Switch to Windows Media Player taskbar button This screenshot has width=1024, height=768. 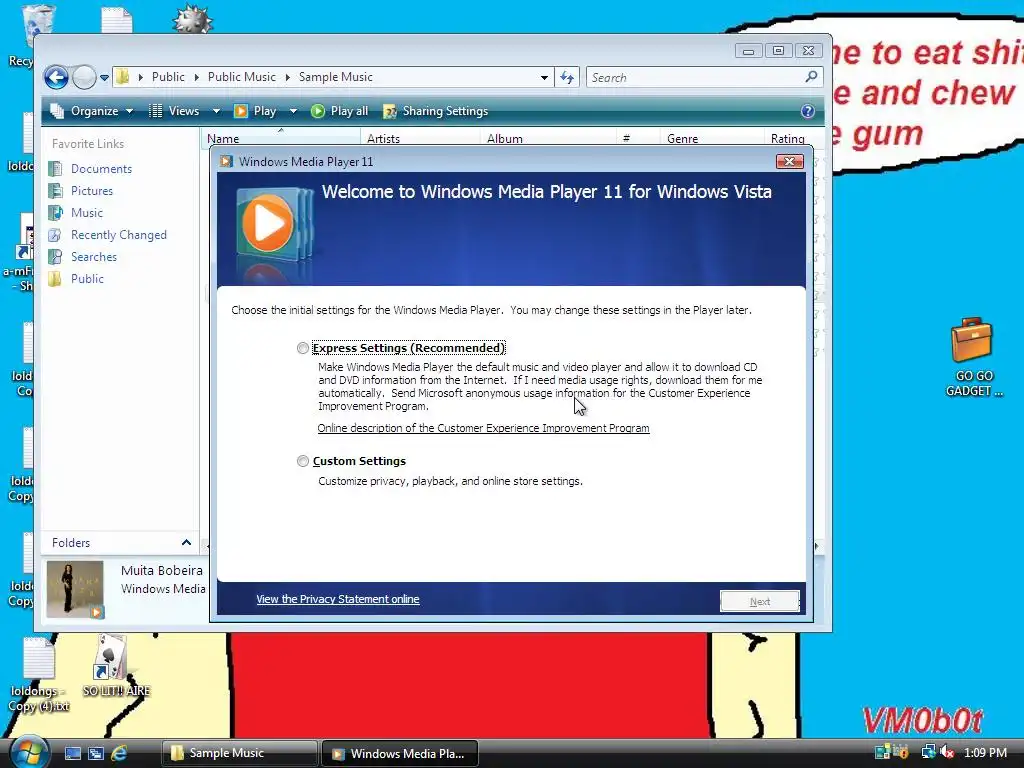[x=400, y=753]
